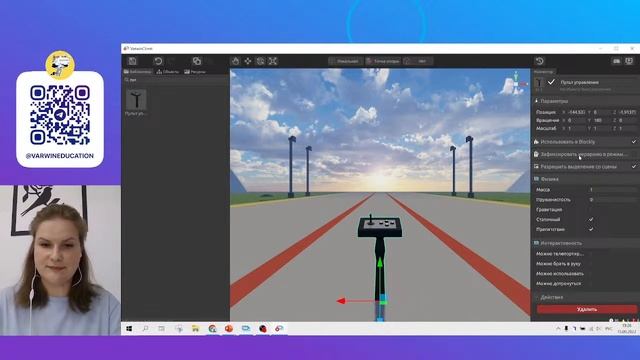640x360 pixels.
Task: Click the Позиция X value field
Action: tap(577, 112)
